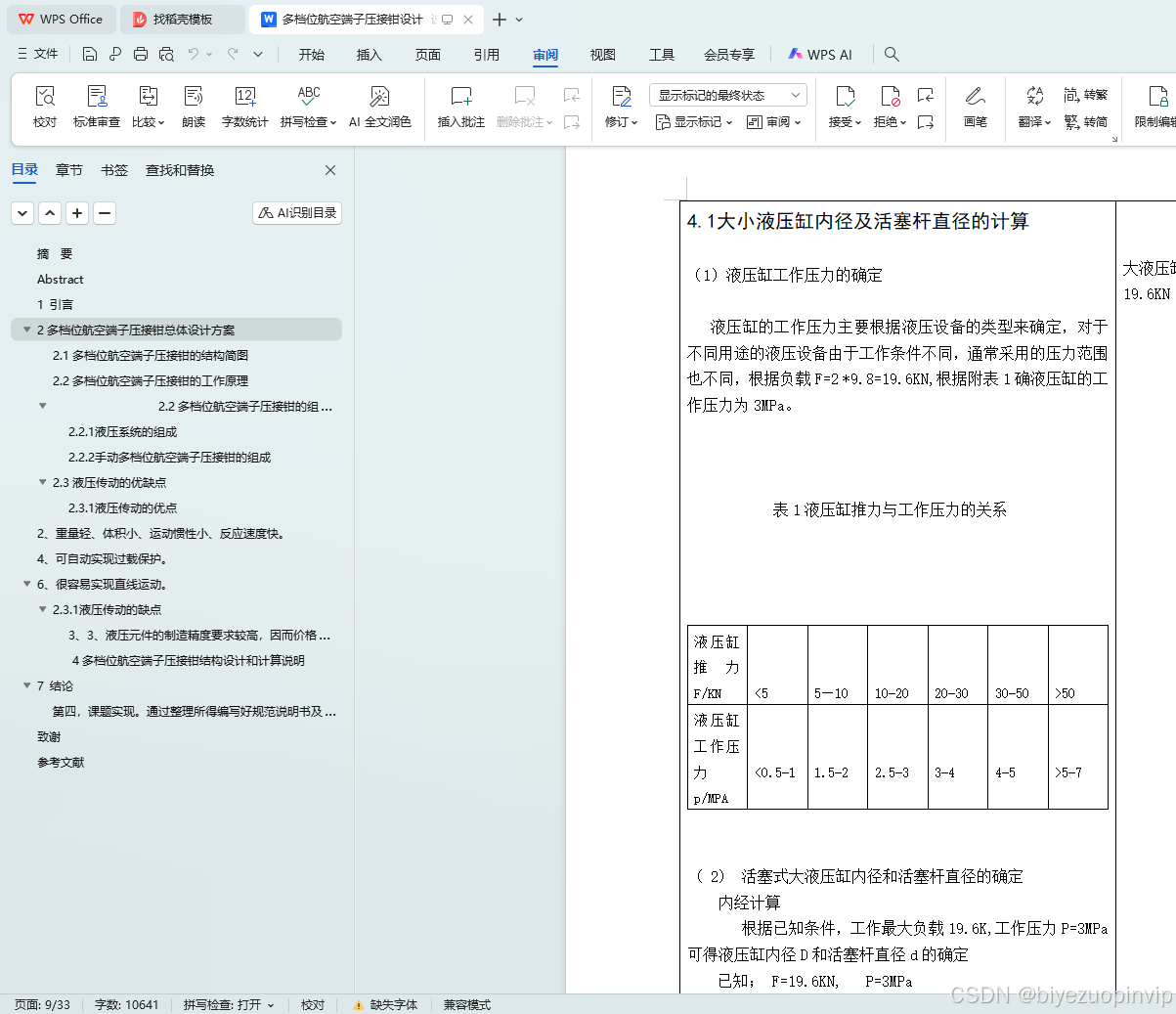The width and height of the screenshot is (1176, 1014).
Task: Click the move-up arrow button in outline pane
Action: pos(50,212)
